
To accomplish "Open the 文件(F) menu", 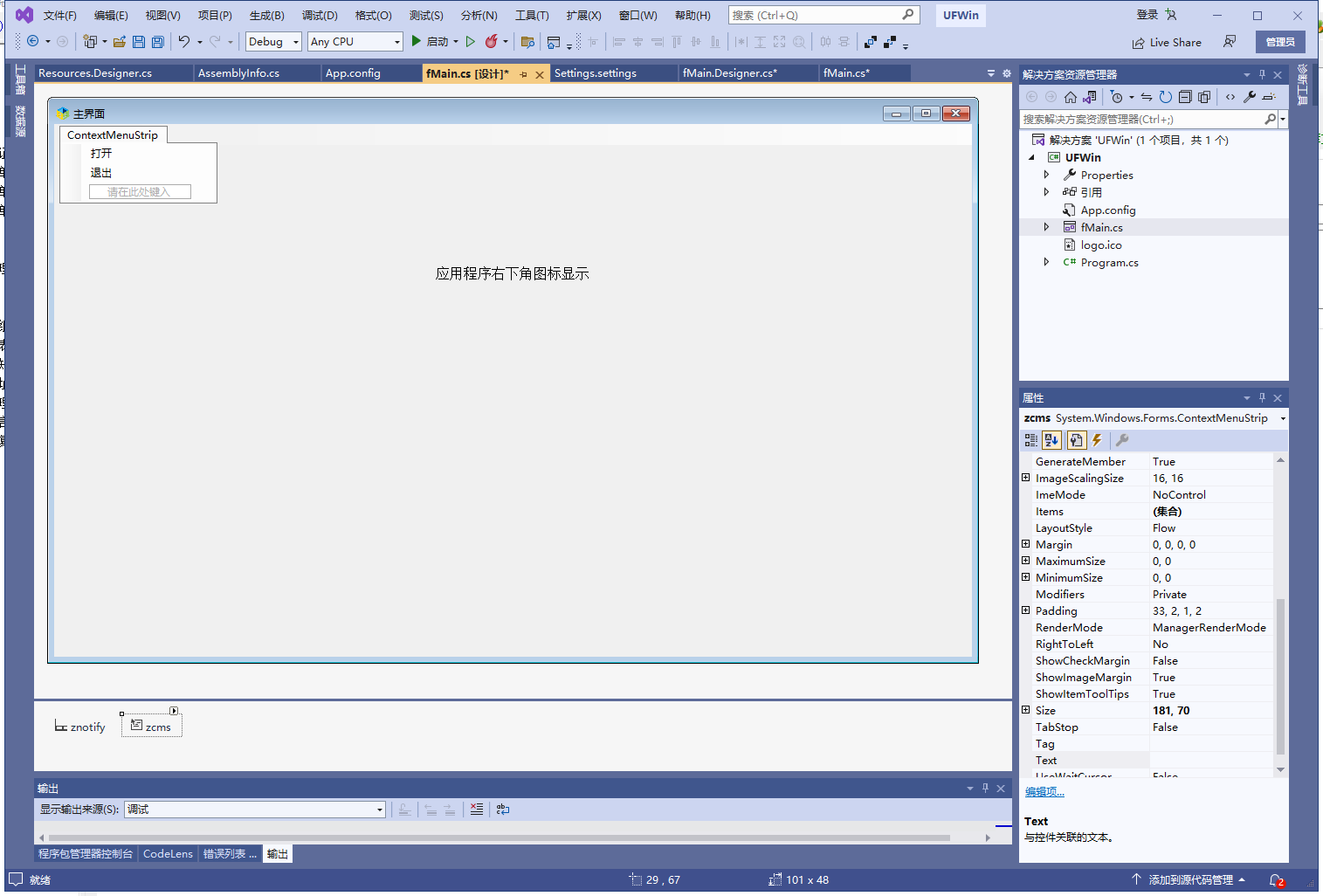I will point(59,15).
